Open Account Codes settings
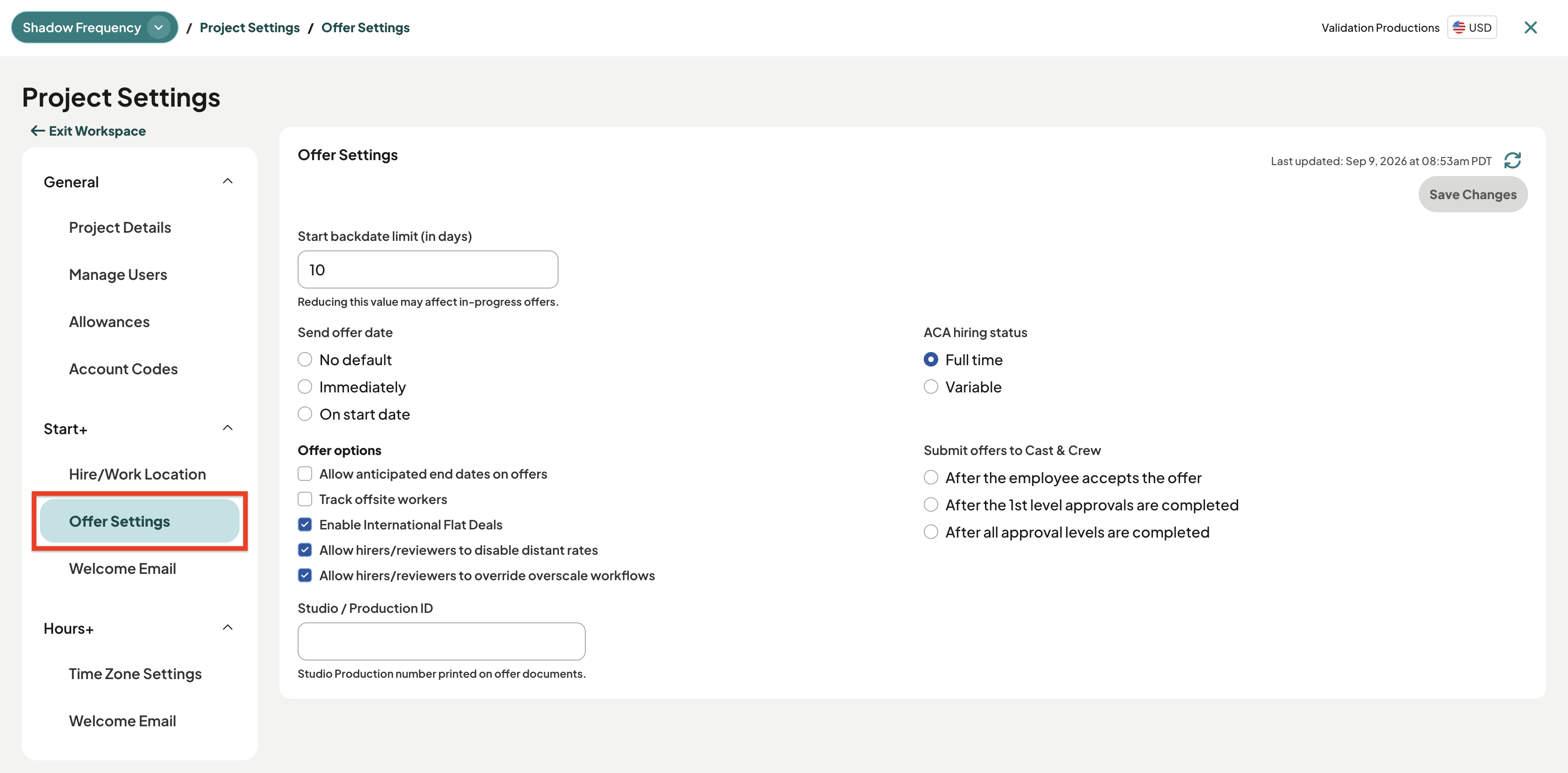This screenshot has height=773, width=1568. point(123,369)
